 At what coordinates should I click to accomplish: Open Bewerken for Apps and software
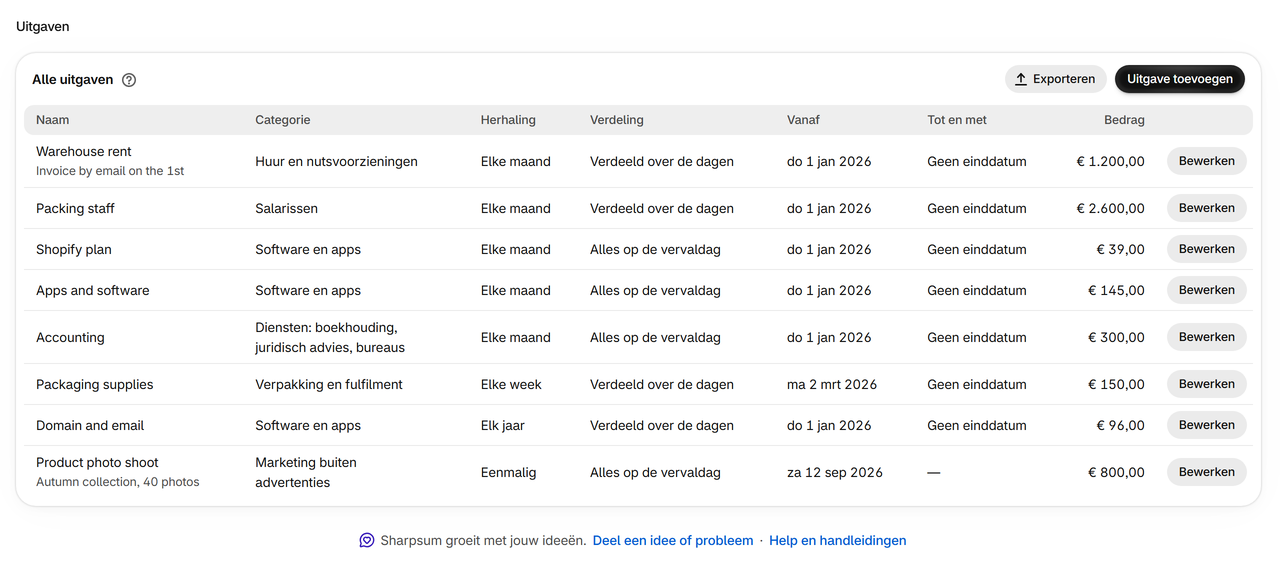click(1207, 290)
